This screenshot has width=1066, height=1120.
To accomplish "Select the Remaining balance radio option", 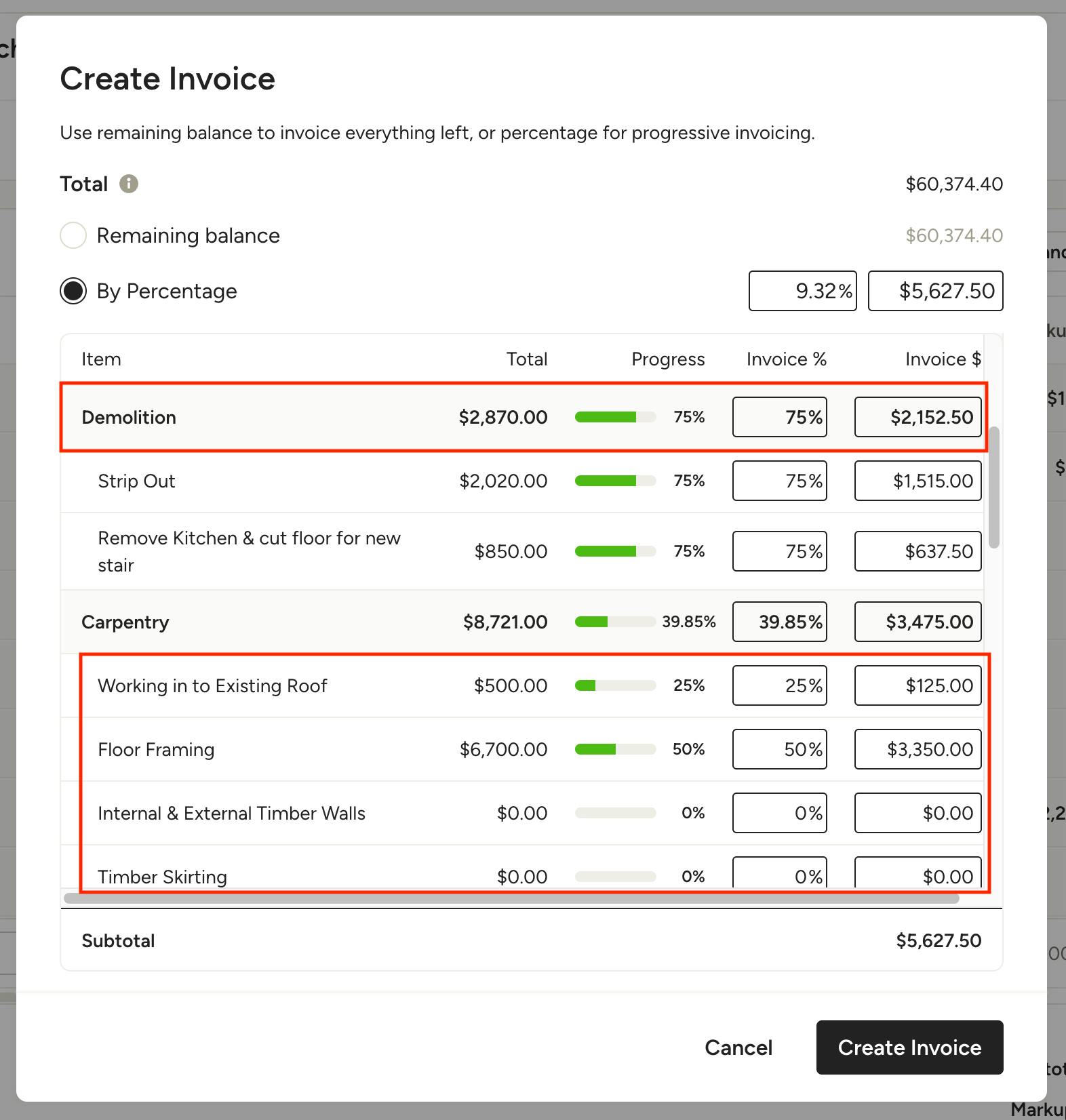I will pyautogui.click(x=73, y=235).
